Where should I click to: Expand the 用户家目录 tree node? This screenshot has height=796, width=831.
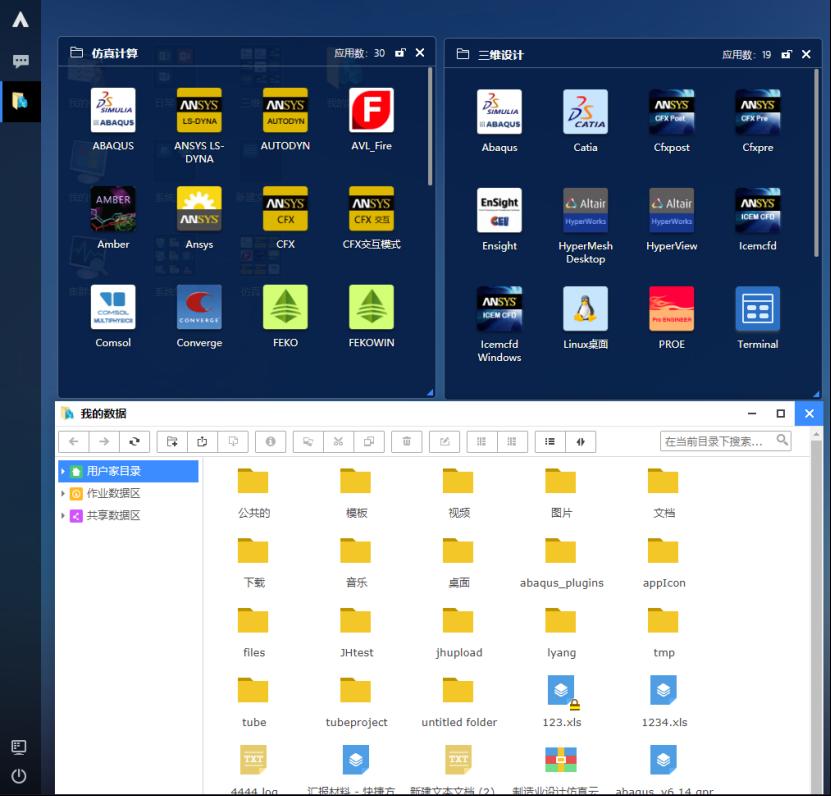[63, 471]
